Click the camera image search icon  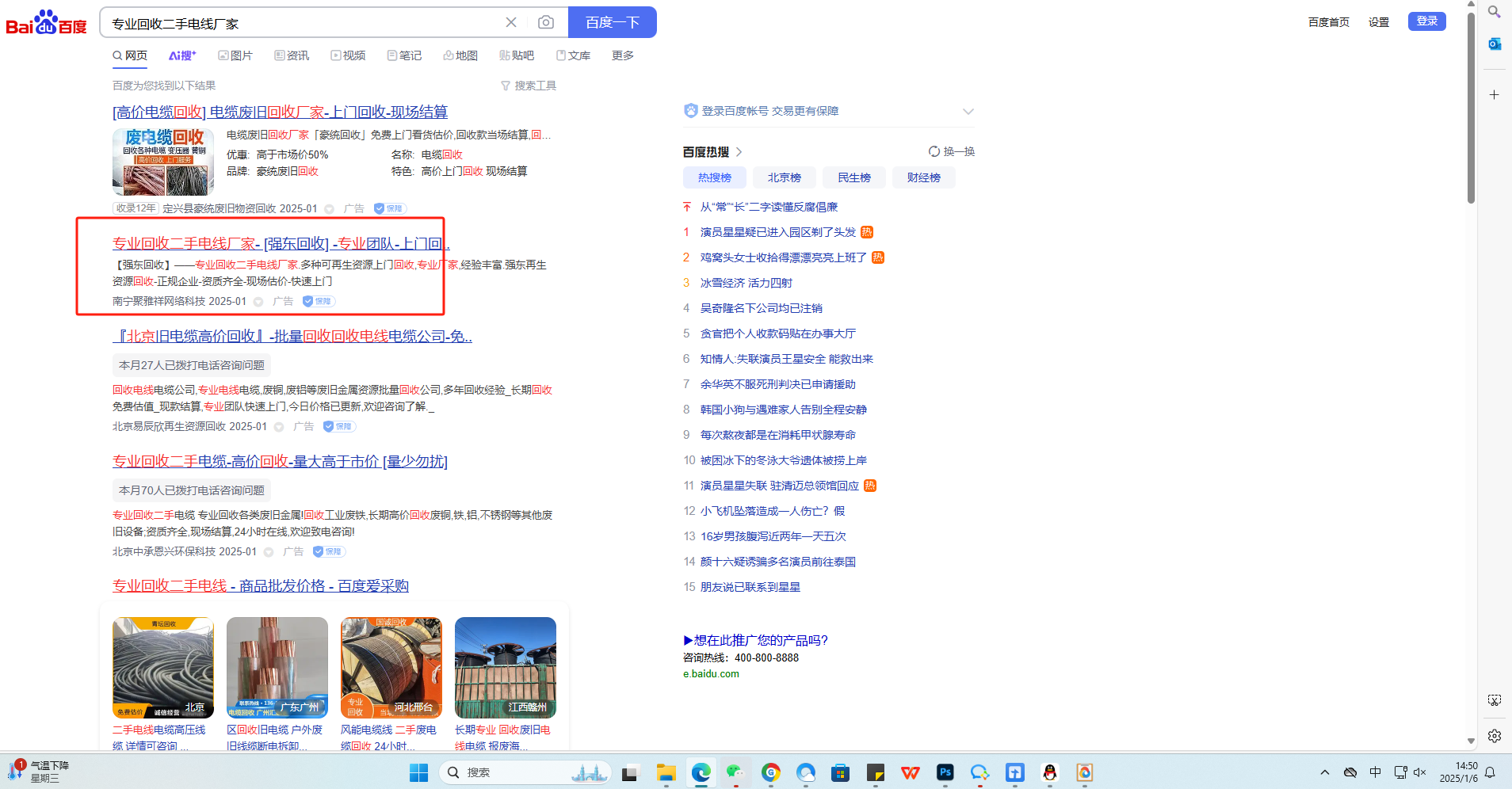click(545, 22)
